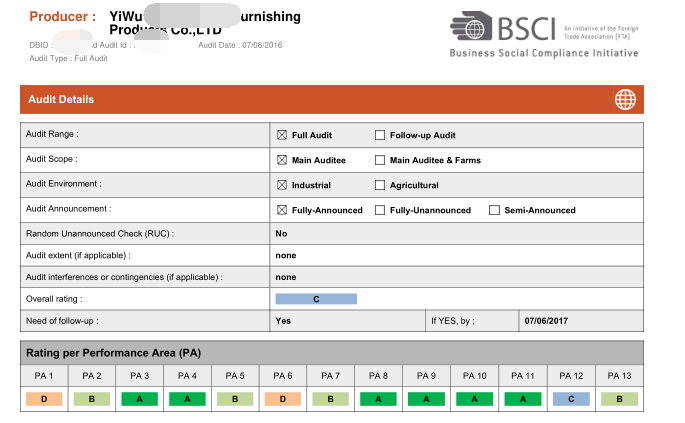Check the Follow-up Audit checkbox

tap(380, 135)
